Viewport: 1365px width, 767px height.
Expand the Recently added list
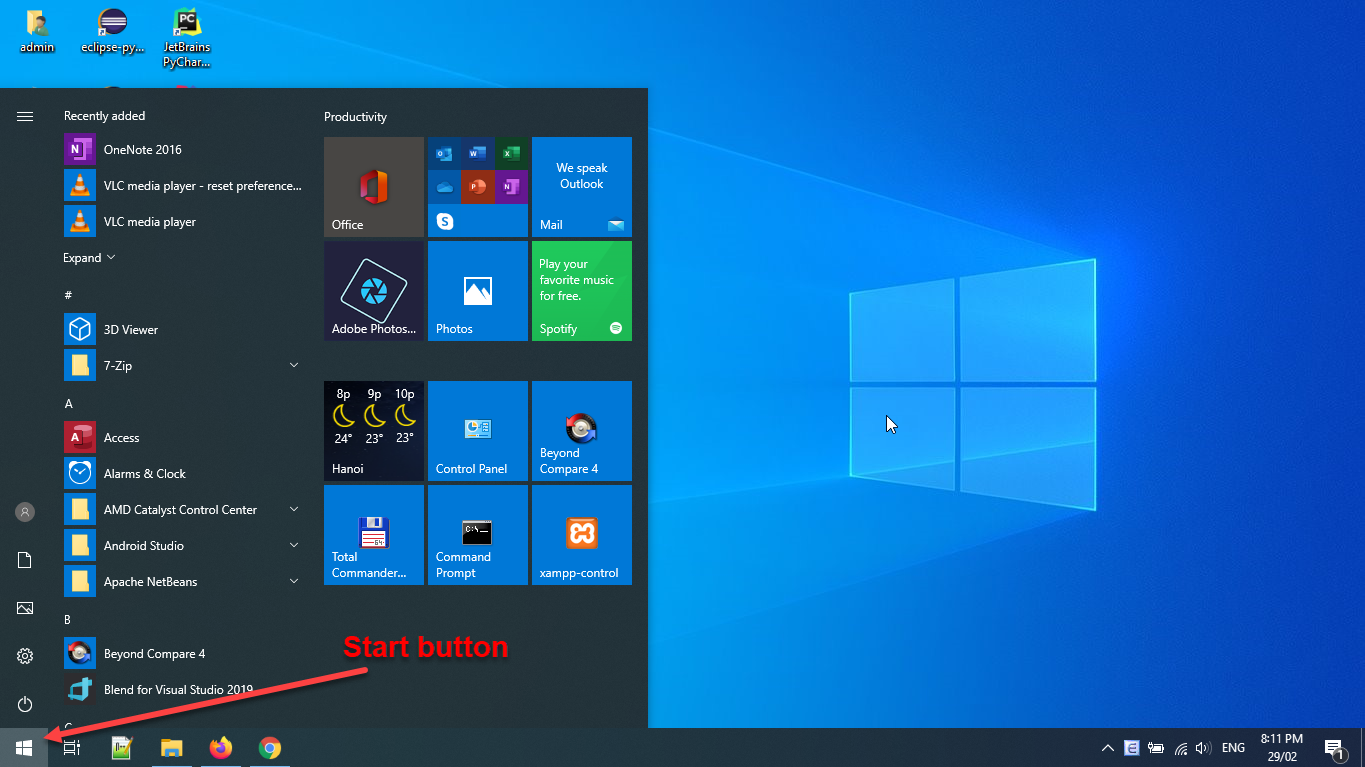click(89, 258)
